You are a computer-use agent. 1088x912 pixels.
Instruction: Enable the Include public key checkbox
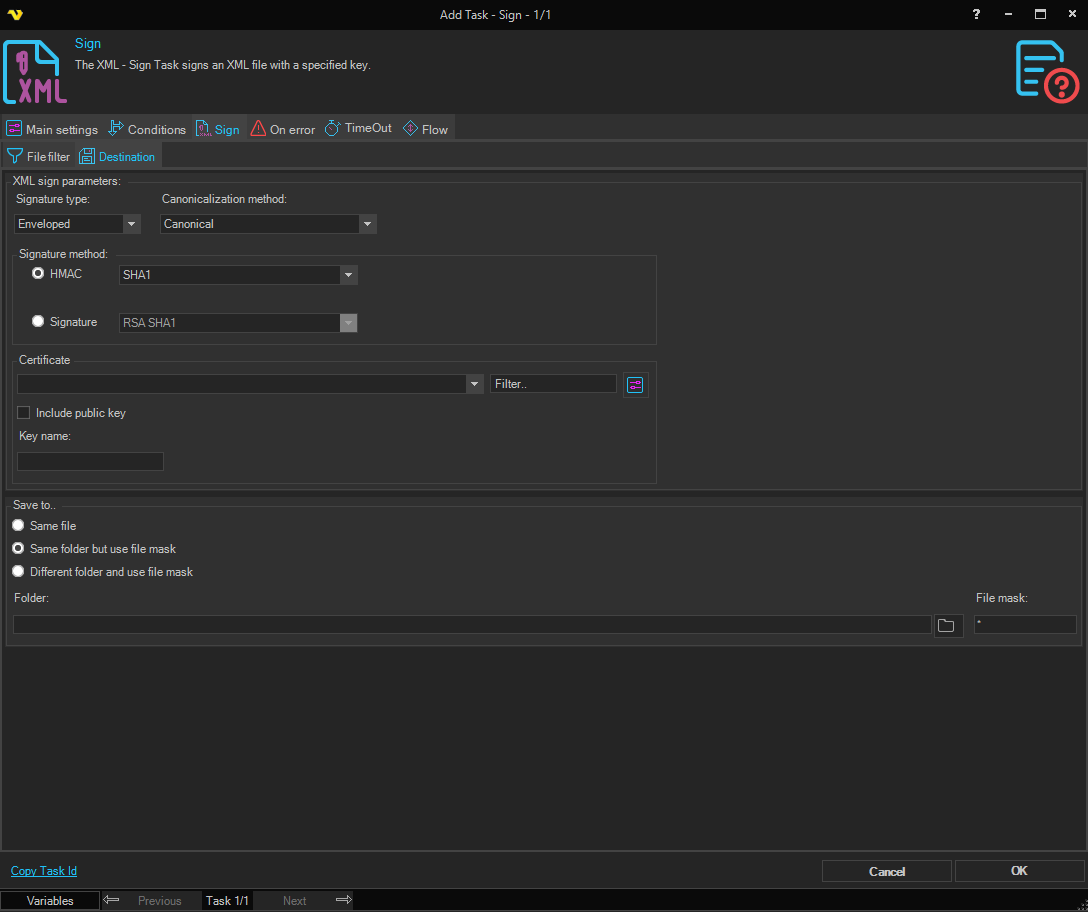pos(24,413)
